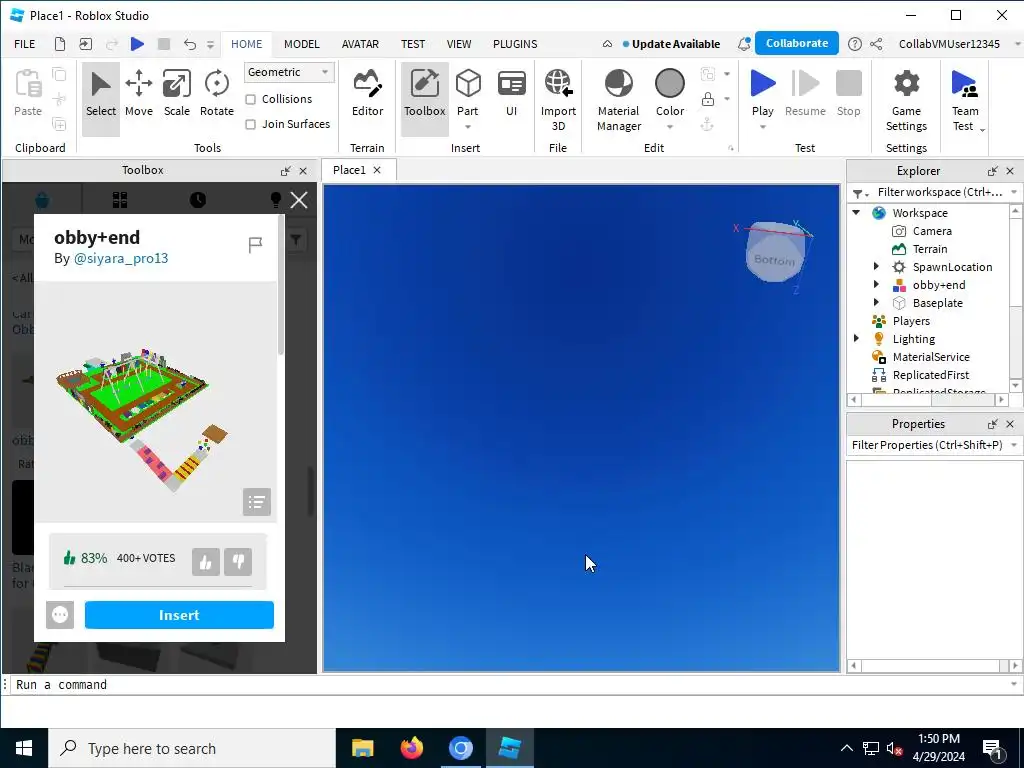
Task: Switch to the TEST ribbon tab
Action: point(413,44)
